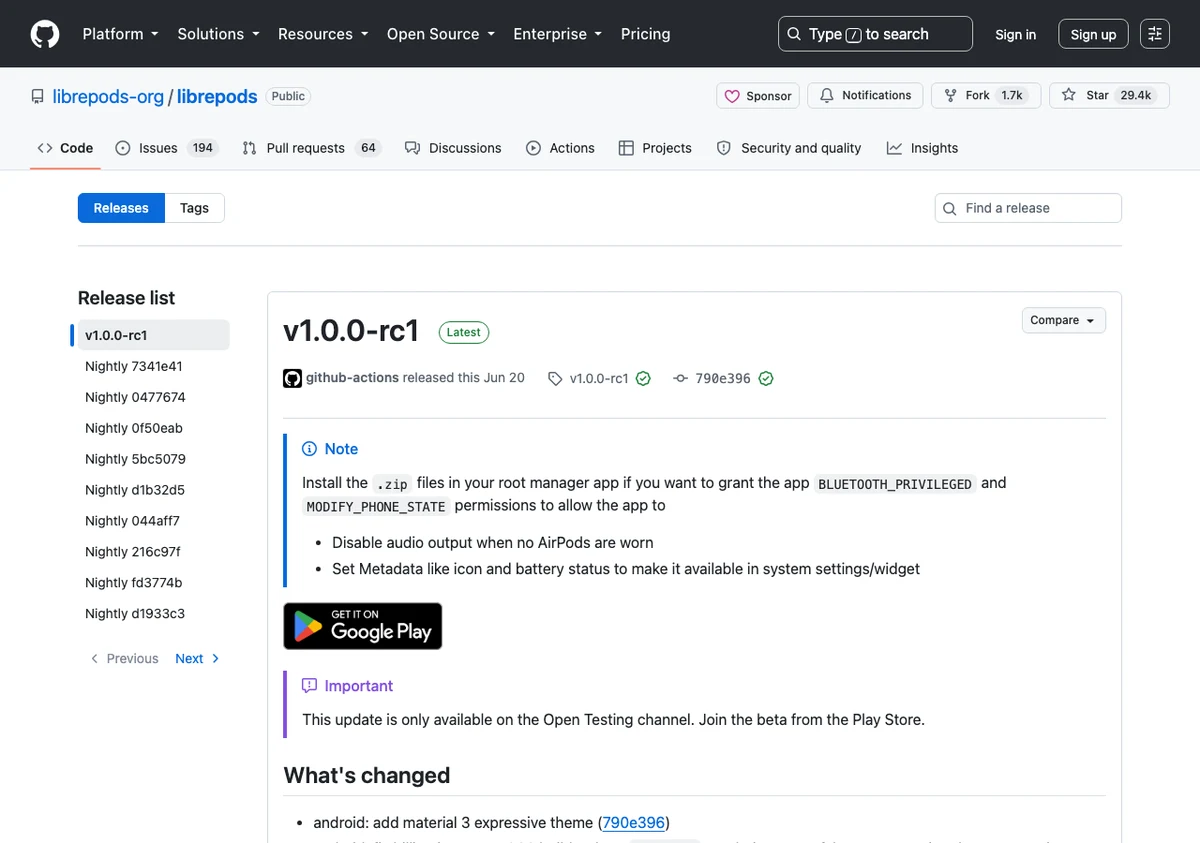1200x843 pixels.
Task: Click the Find a release input
Action: [1028, 208]
